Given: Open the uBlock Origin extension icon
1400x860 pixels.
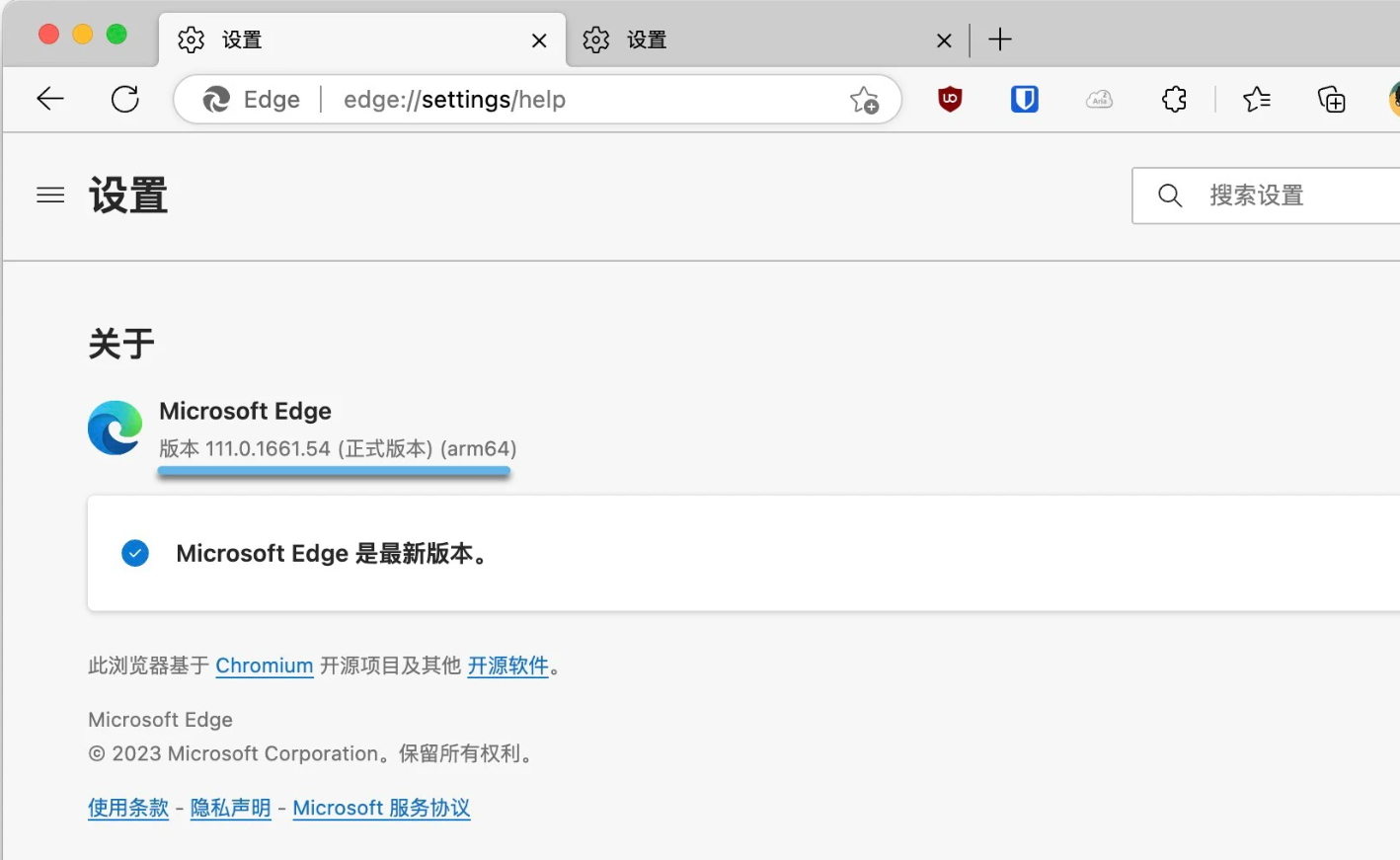Looking at the screenshot, I should [950, 99].
